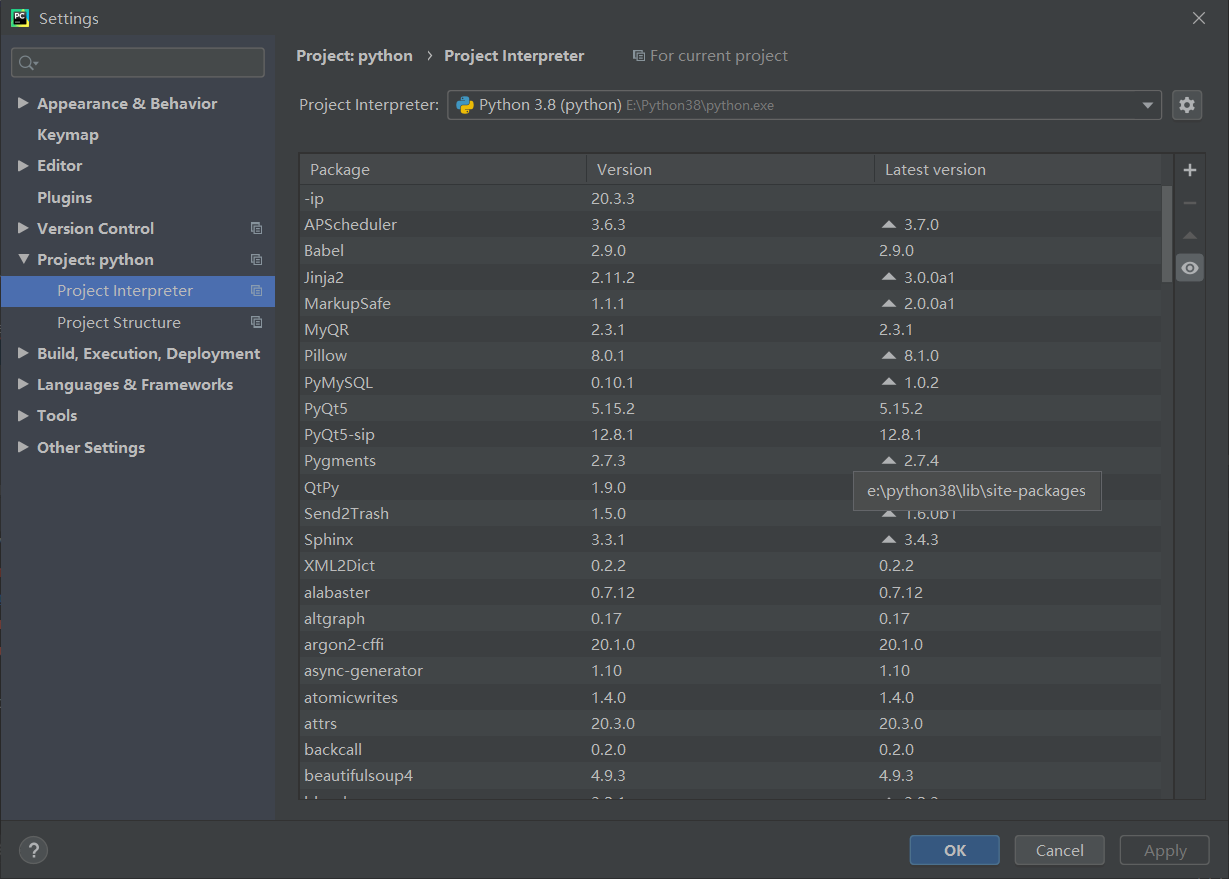
Task: Select the alabaster package row
Action: point(731,592)
